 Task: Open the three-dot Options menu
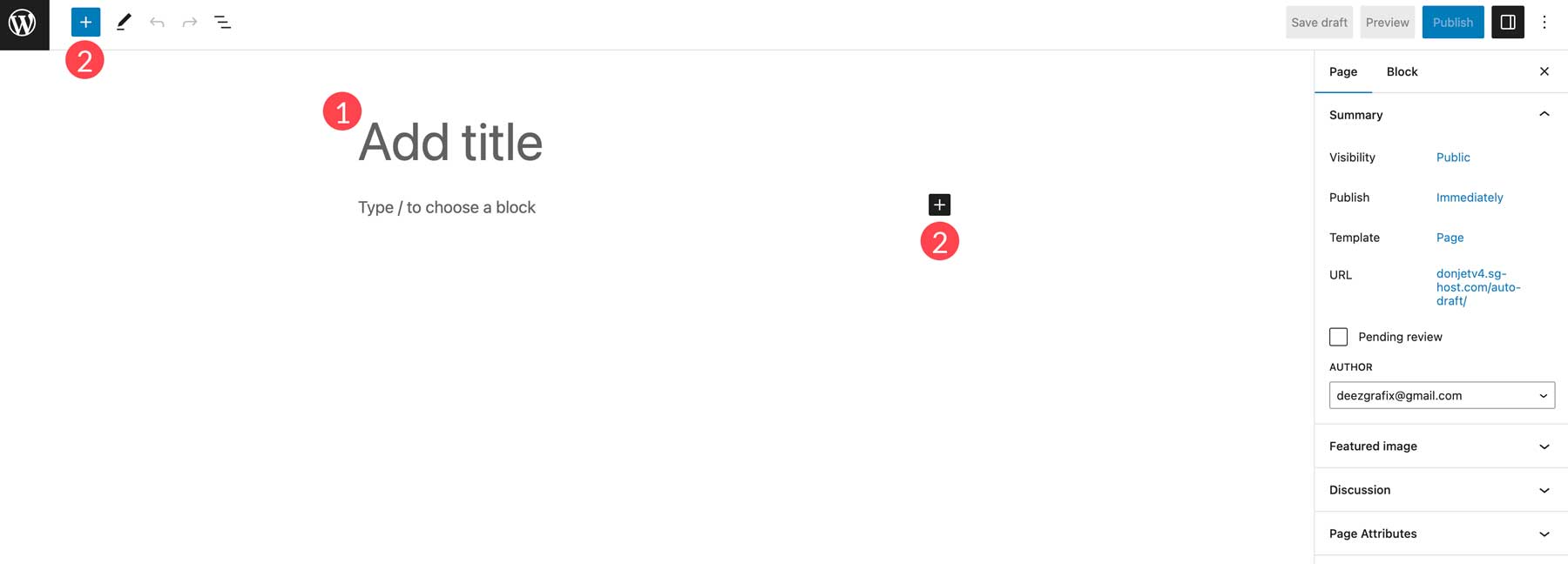1544,23
